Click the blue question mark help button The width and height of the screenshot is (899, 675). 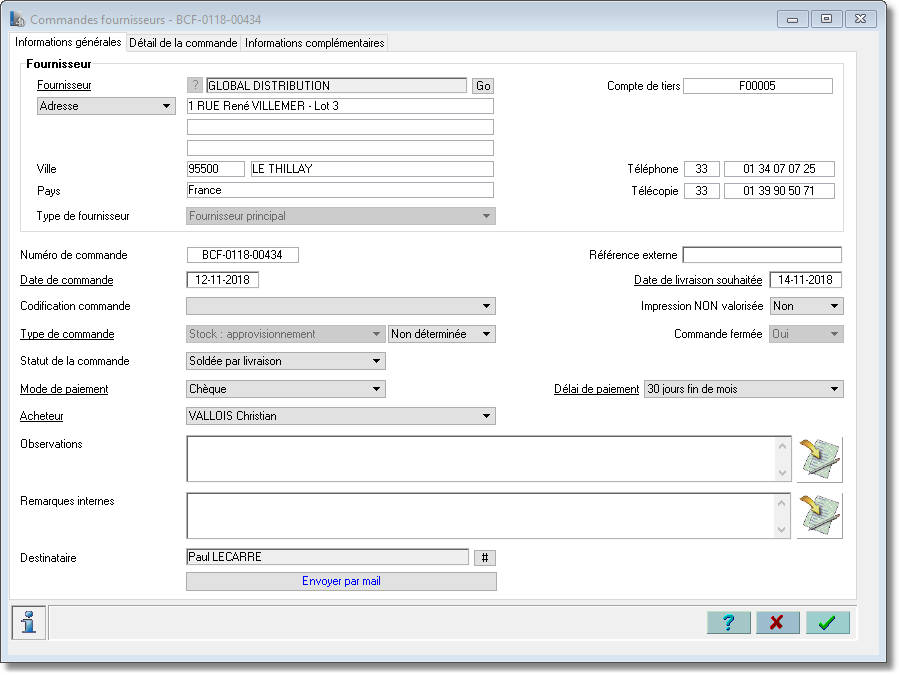(729, 622)
